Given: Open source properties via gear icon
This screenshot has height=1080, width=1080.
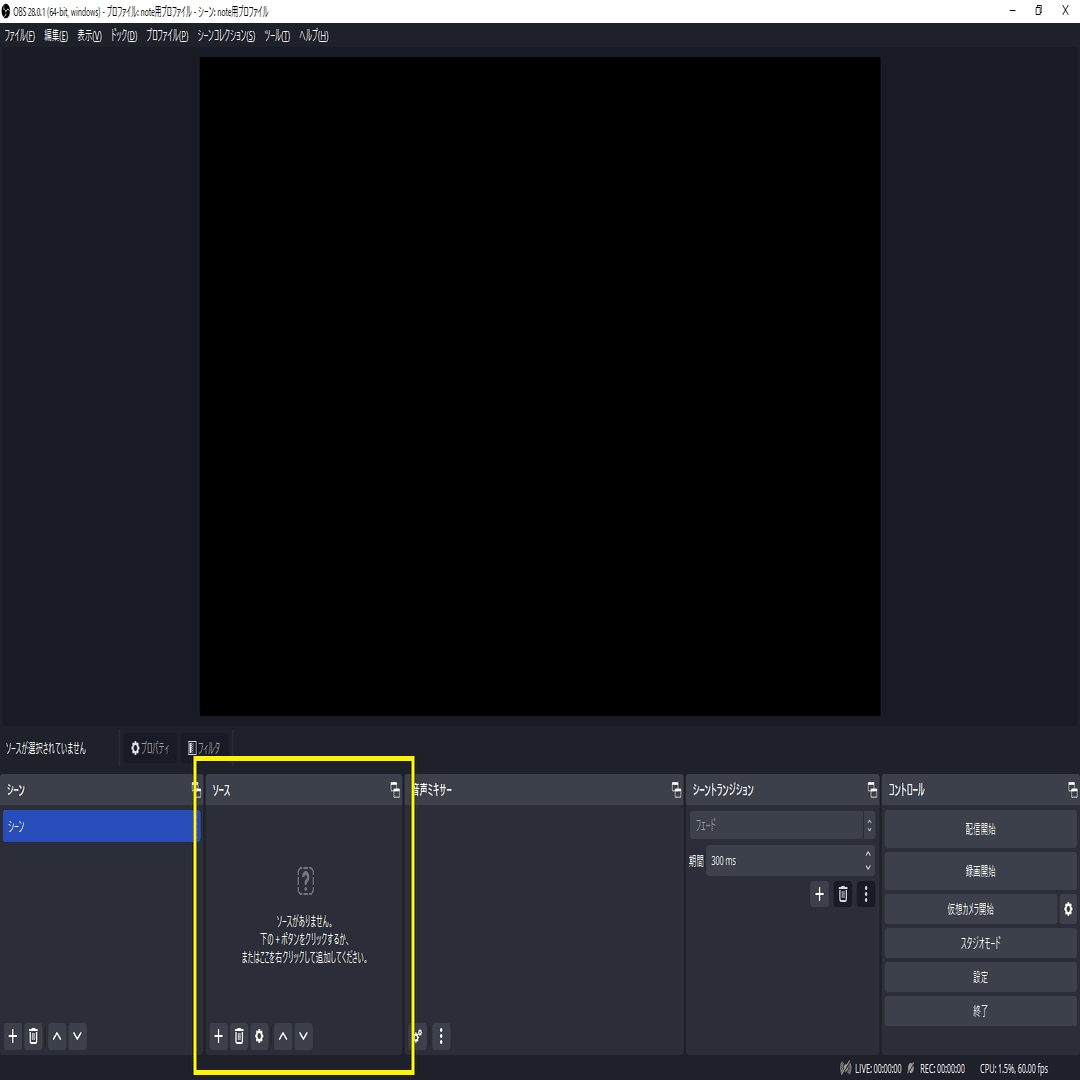Looking at the screenshot, I should (x=259, y=1036).
